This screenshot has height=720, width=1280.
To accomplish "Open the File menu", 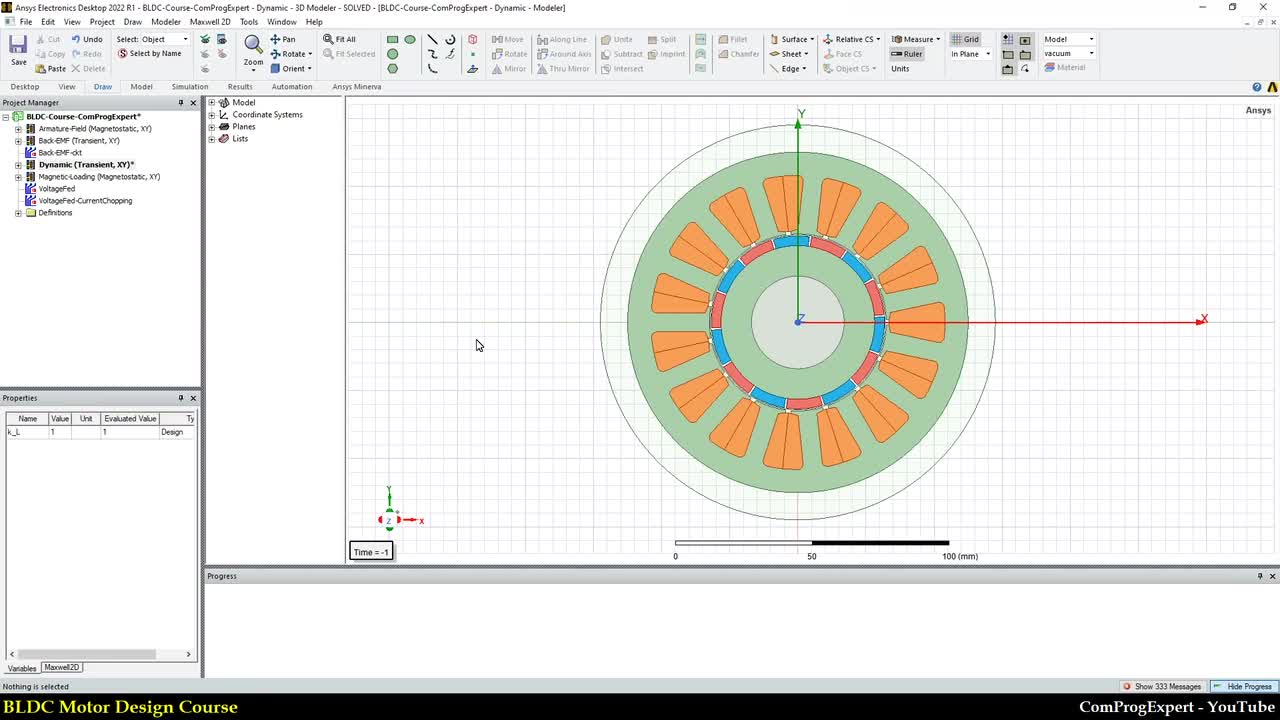I will 26,22.
